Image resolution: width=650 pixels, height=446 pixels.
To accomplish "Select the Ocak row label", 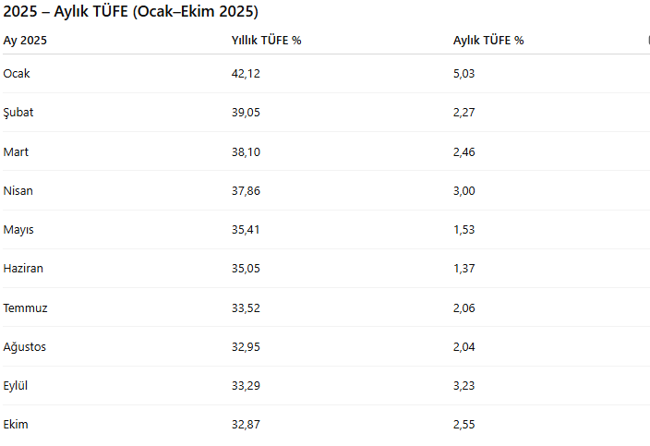I will 17,74.
